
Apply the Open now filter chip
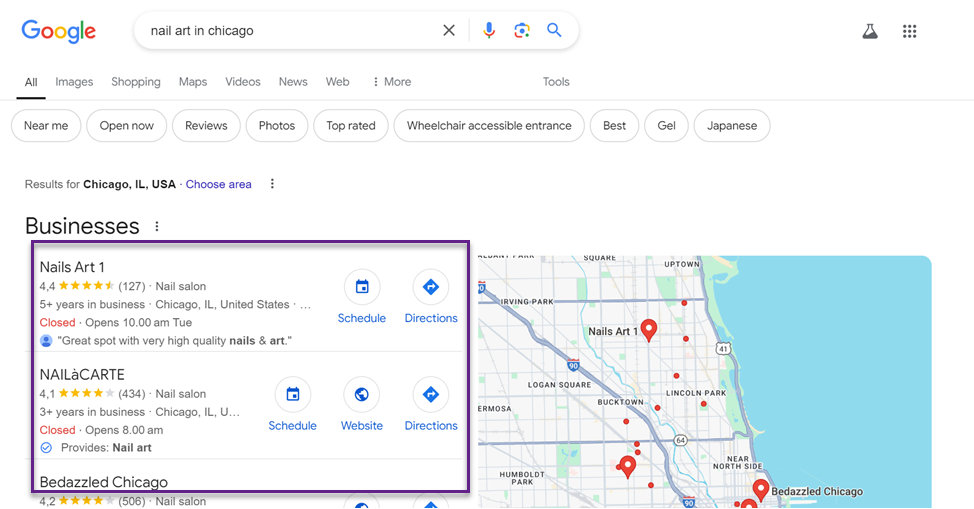pos(127,126)
